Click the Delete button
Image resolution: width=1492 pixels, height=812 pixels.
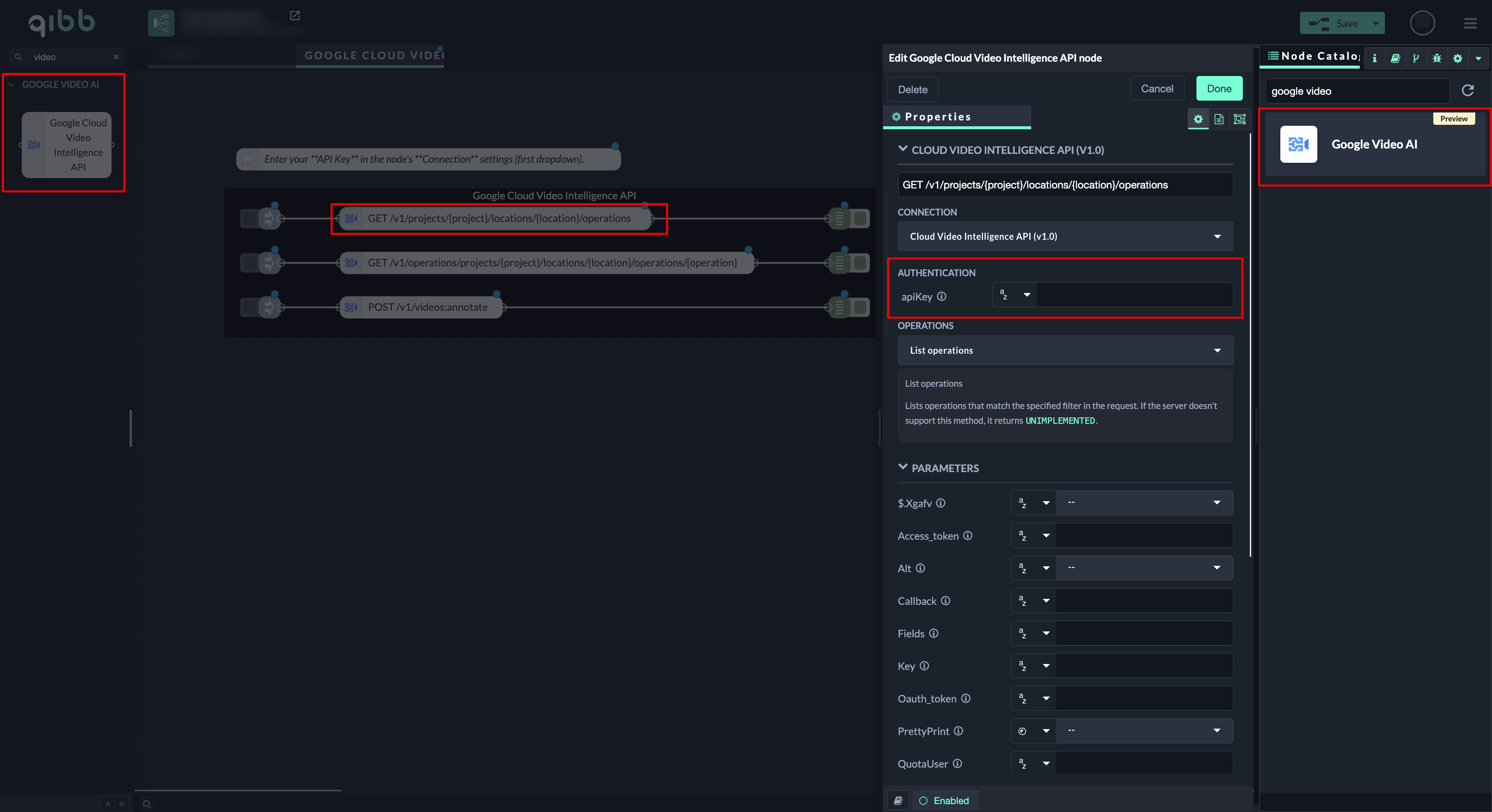tap(912, 90)
